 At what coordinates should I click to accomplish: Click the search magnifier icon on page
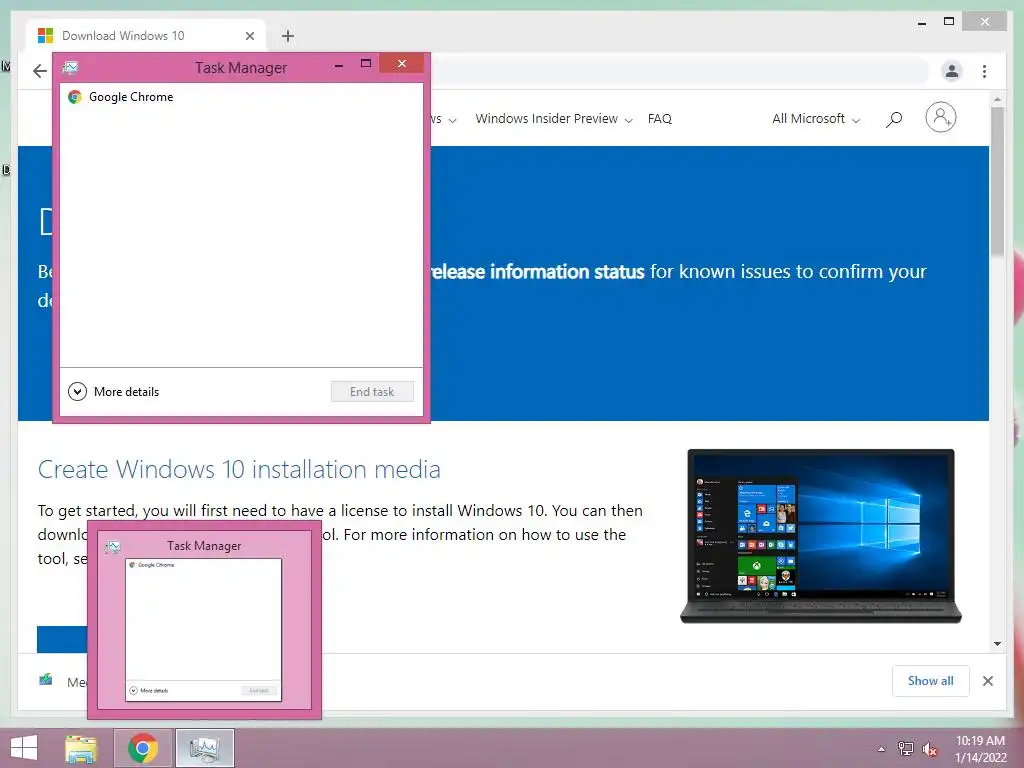click(894, 119)
